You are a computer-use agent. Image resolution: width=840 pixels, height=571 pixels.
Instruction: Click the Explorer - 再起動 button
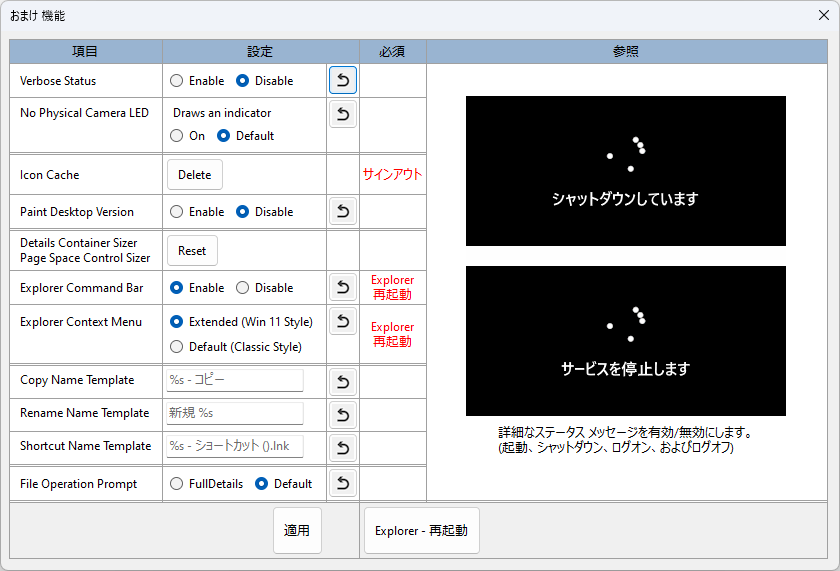point(422,530)
